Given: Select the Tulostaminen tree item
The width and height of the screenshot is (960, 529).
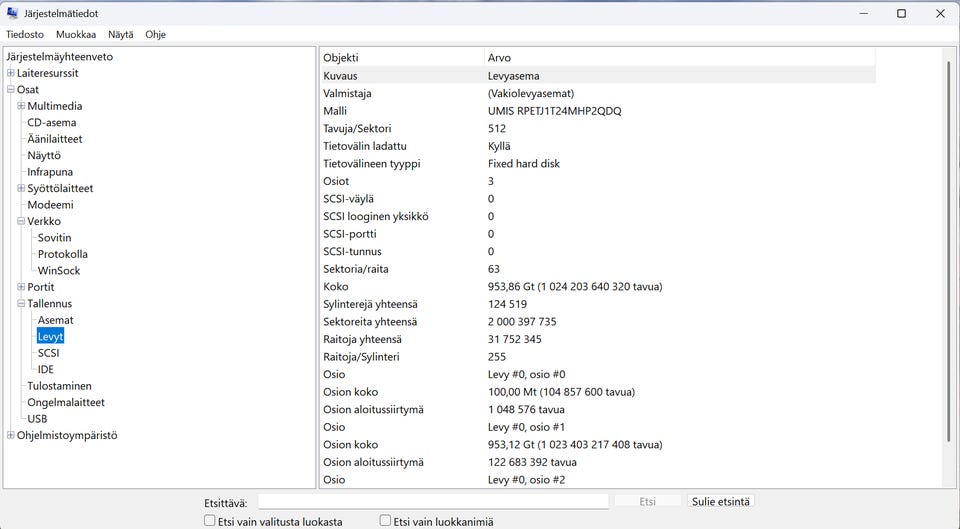Looking at the screenshot, I should (x=59, y=386).
